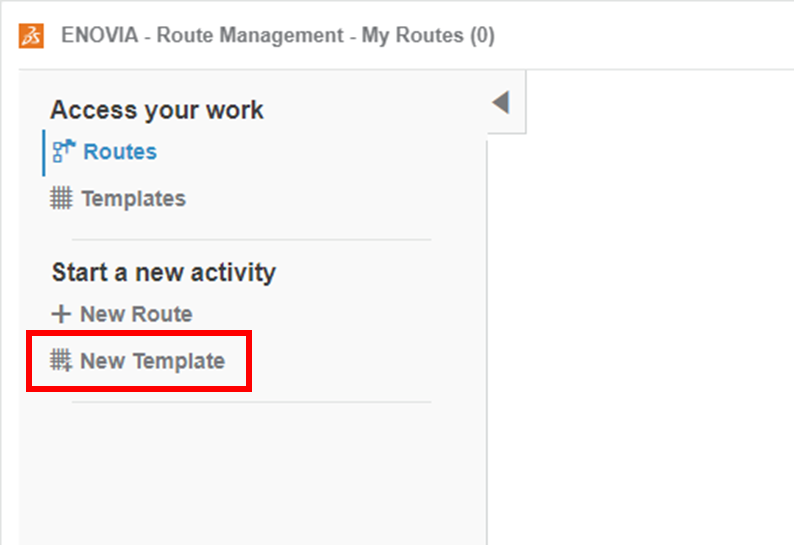Start a New Route

point(136,314)
